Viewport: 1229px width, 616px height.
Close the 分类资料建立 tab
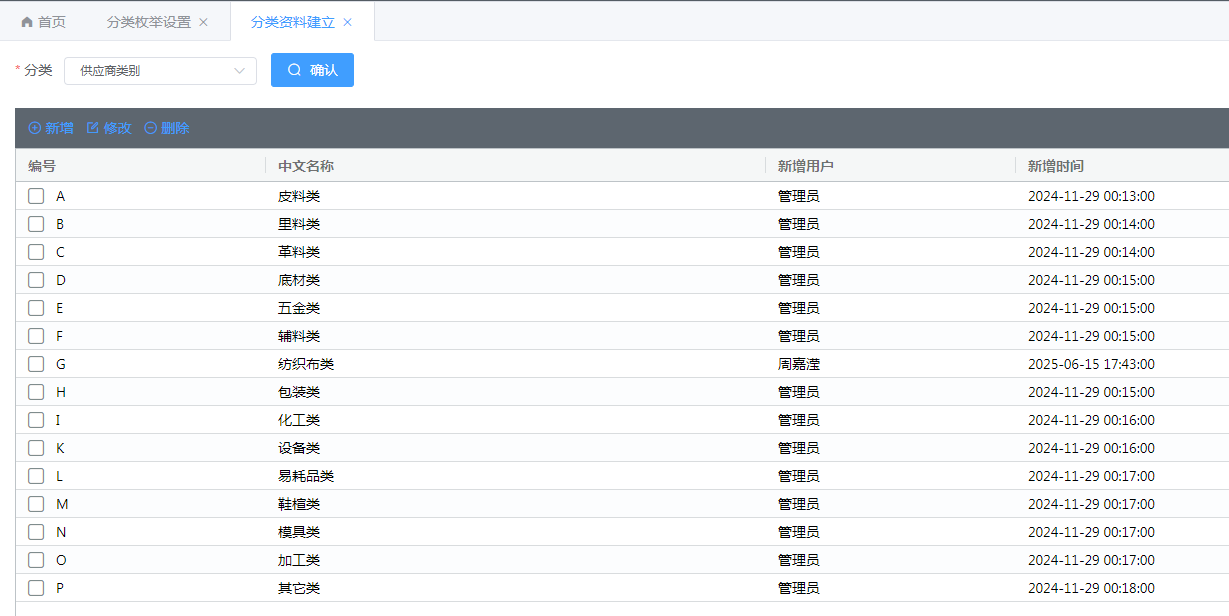348,22
